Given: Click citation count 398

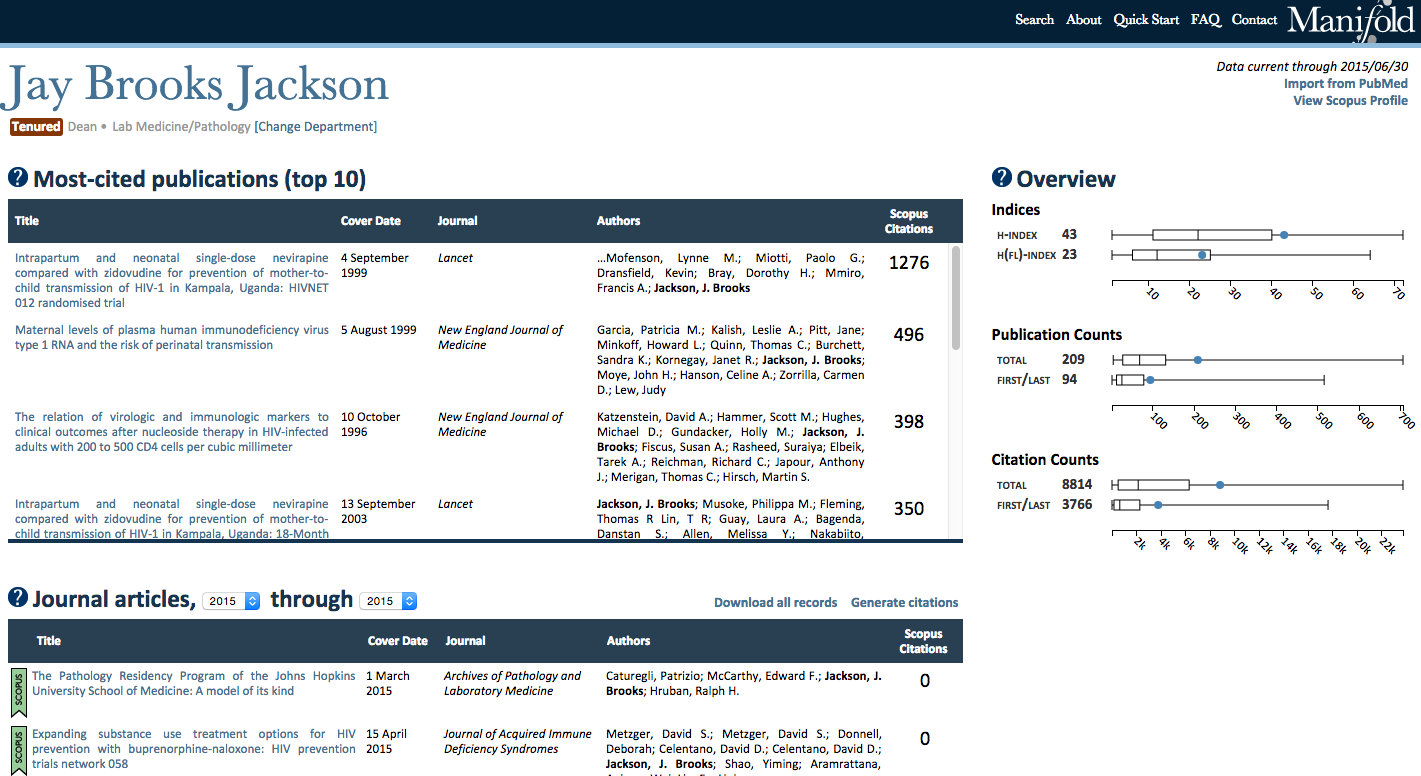Looking at the screenshot, I should tap(909, 422).
